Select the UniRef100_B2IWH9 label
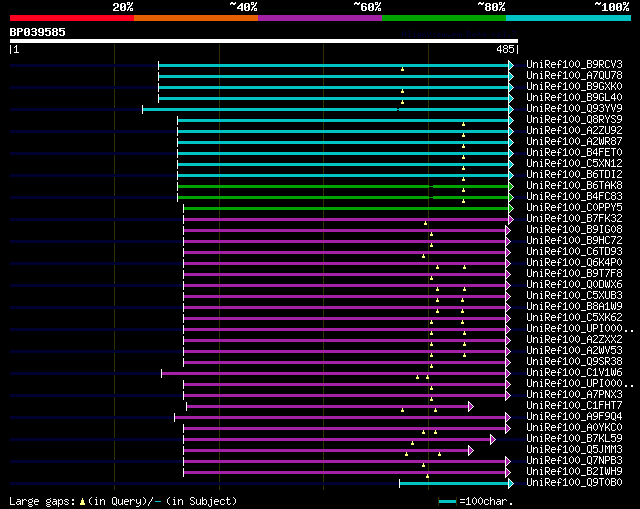The image size is (640, 509). click(x=574, y=472)
